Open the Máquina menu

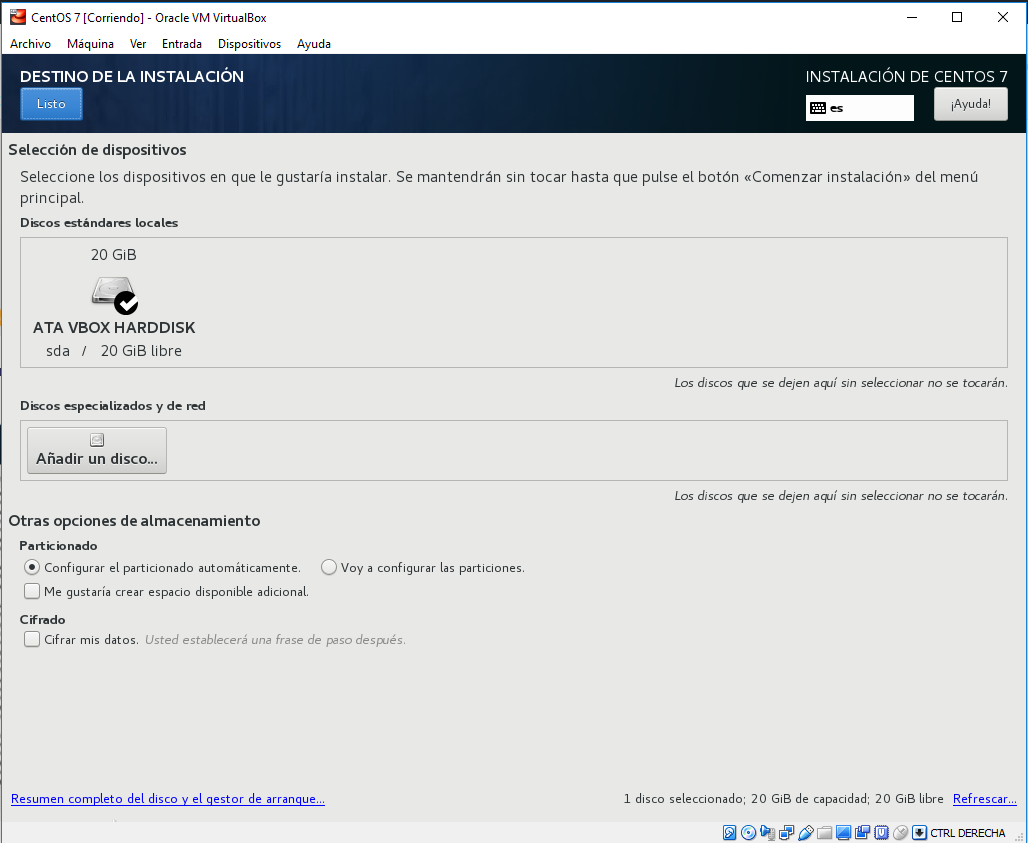click(x=90, y=44)
